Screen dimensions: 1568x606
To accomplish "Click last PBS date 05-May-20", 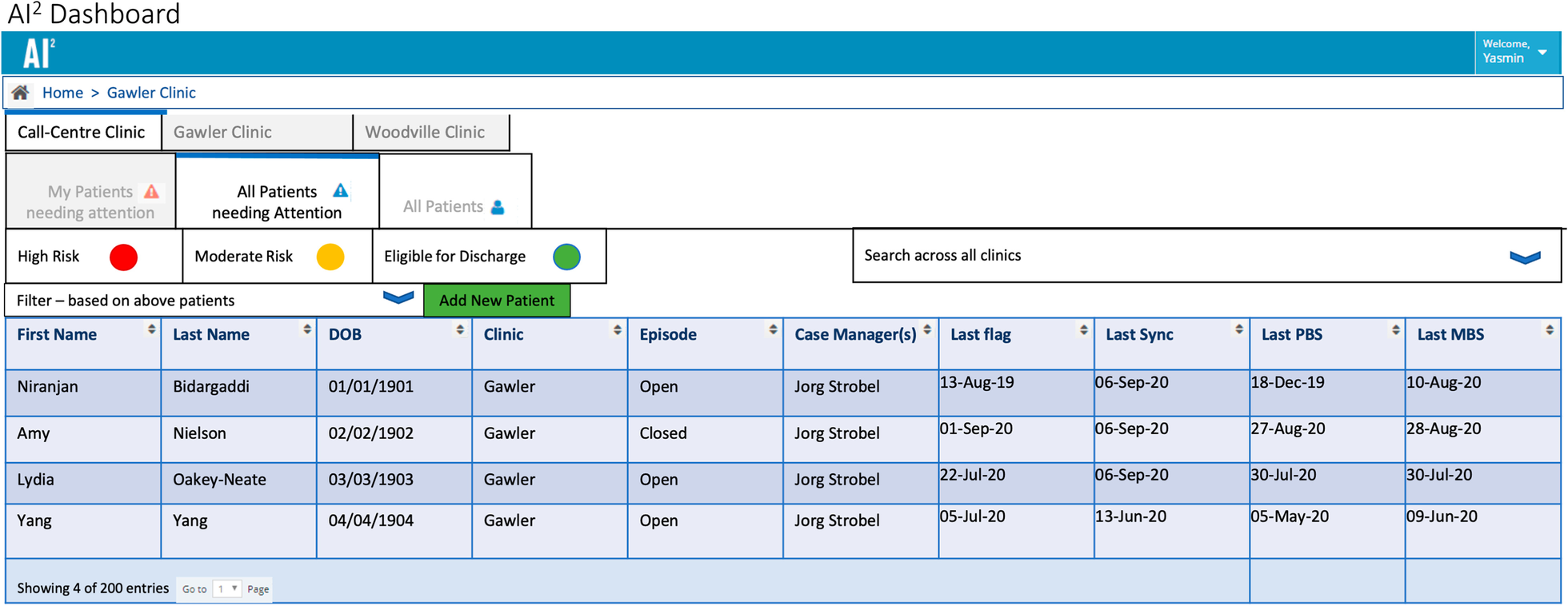I will click(1290, 516).
